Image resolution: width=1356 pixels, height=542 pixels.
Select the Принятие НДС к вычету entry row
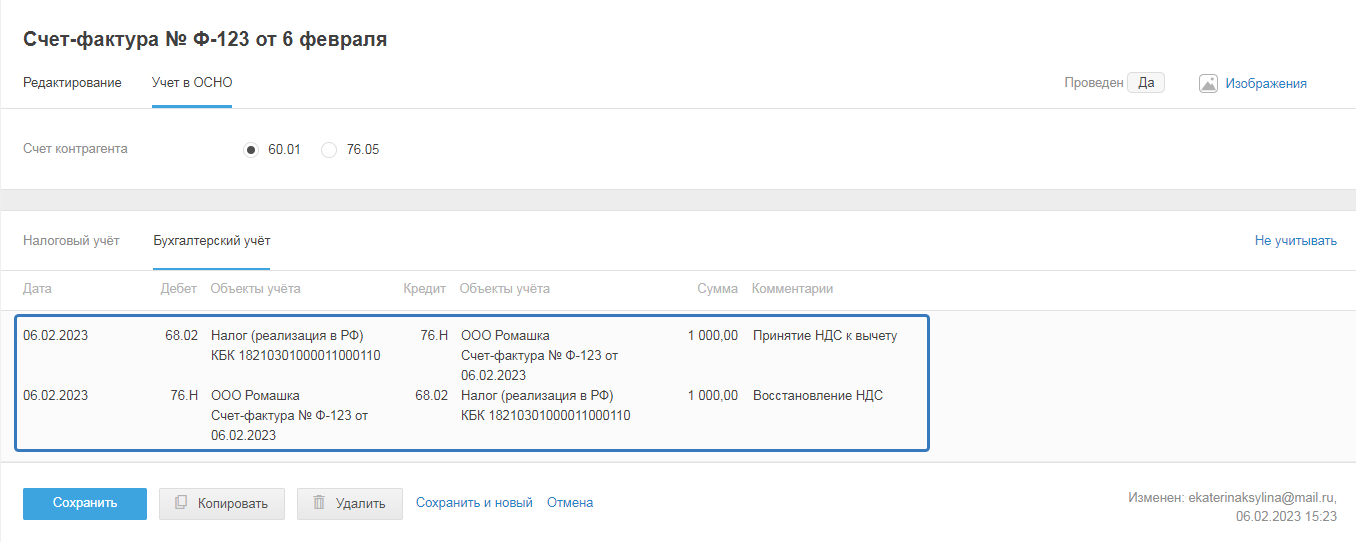470,346
